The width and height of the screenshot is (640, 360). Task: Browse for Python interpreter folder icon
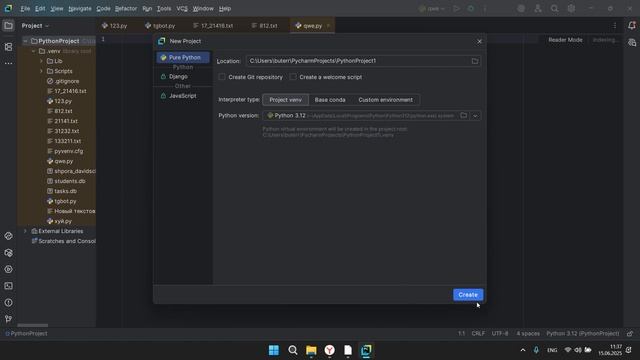click(x=464, y=116)
